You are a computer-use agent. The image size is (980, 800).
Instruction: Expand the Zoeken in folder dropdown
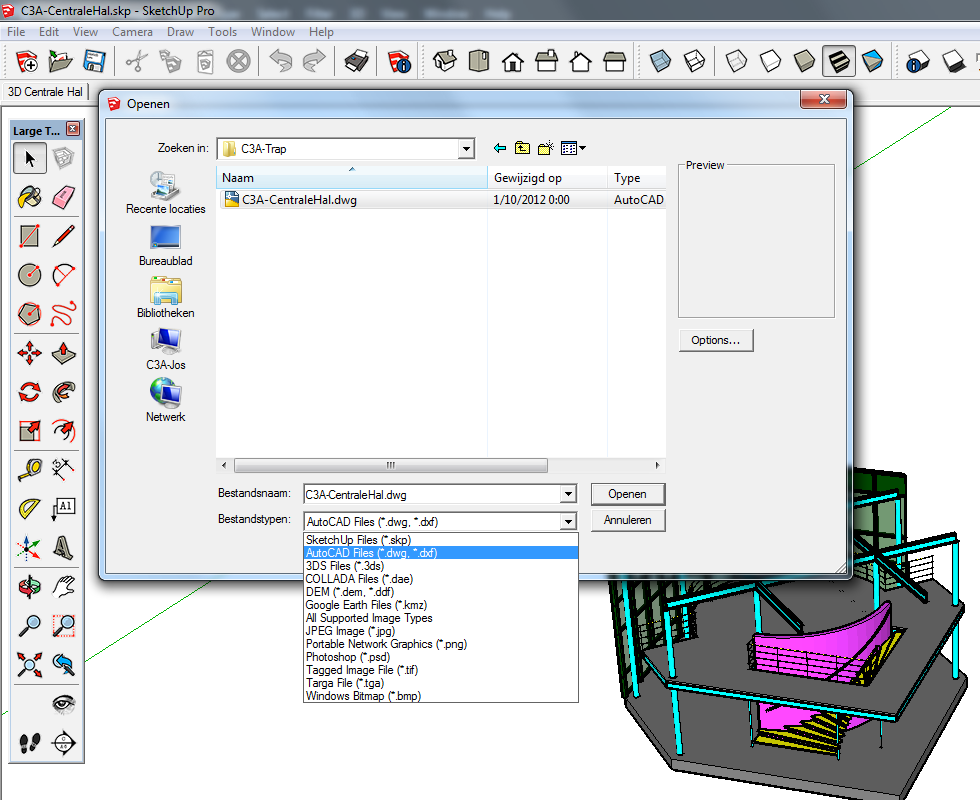(x=466, y=149)
